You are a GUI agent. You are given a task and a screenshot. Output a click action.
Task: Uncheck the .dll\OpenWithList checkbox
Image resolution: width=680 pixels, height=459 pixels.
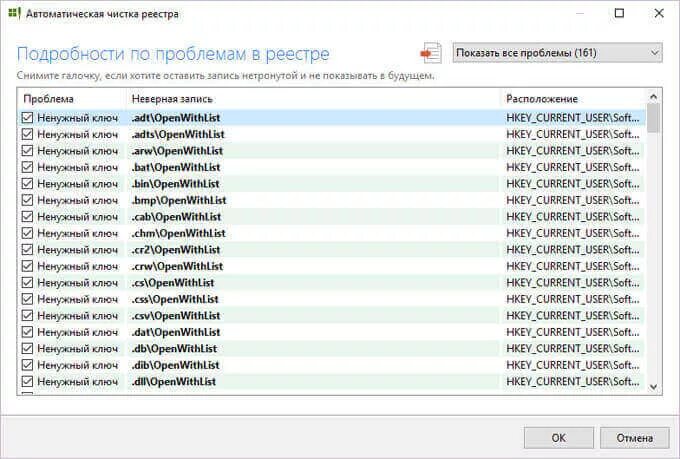(x=27, y=381)
